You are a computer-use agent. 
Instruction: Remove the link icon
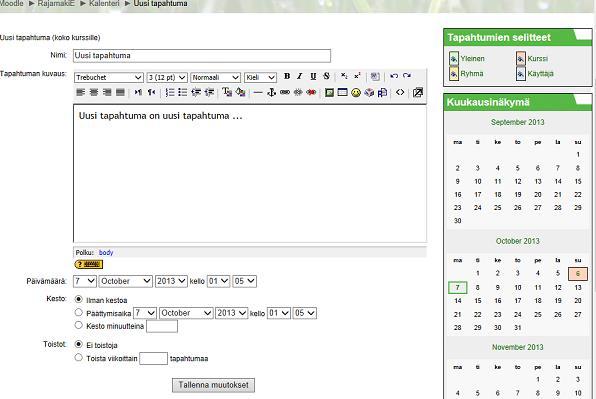298,92
